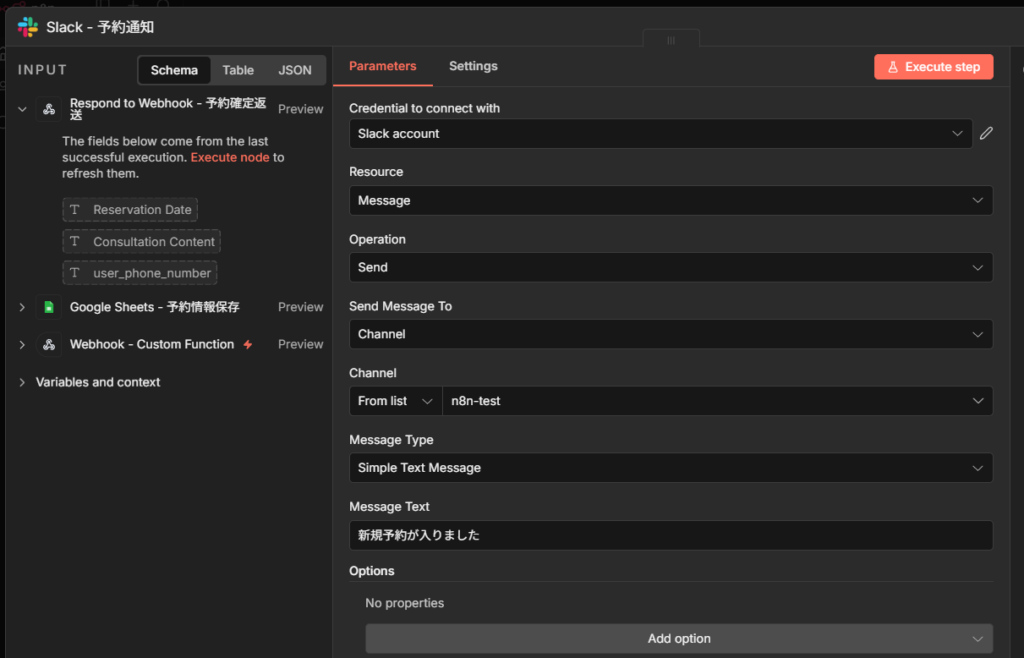Click the Webhook - Custom Function node icon
This screenshot has width=1024, height=658.
click(49, 344)
